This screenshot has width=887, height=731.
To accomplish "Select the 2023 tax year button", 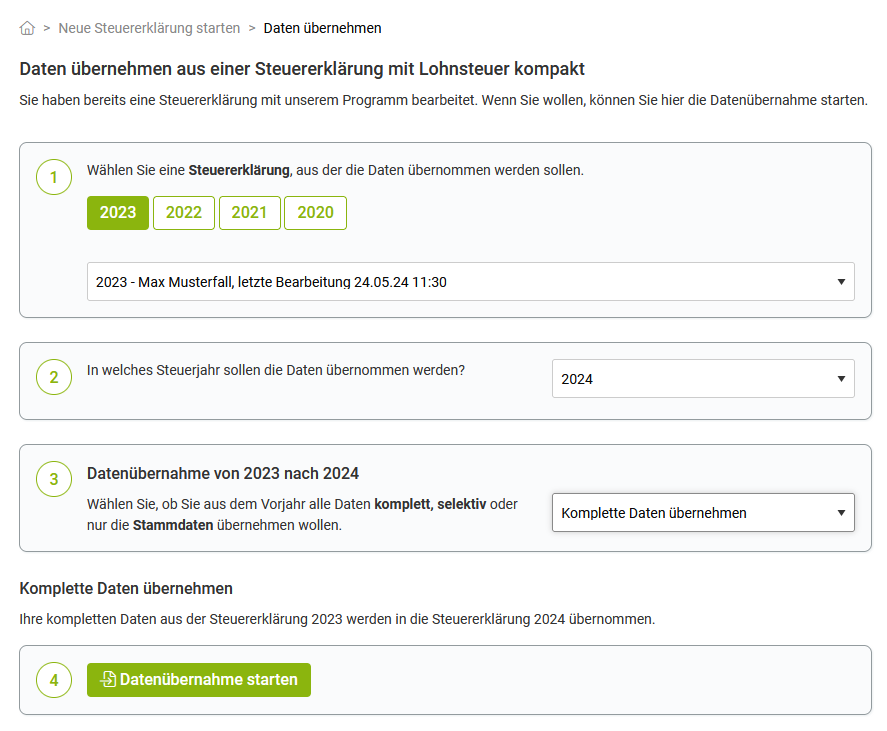I will pyautogui.click(x=118, y=213).
